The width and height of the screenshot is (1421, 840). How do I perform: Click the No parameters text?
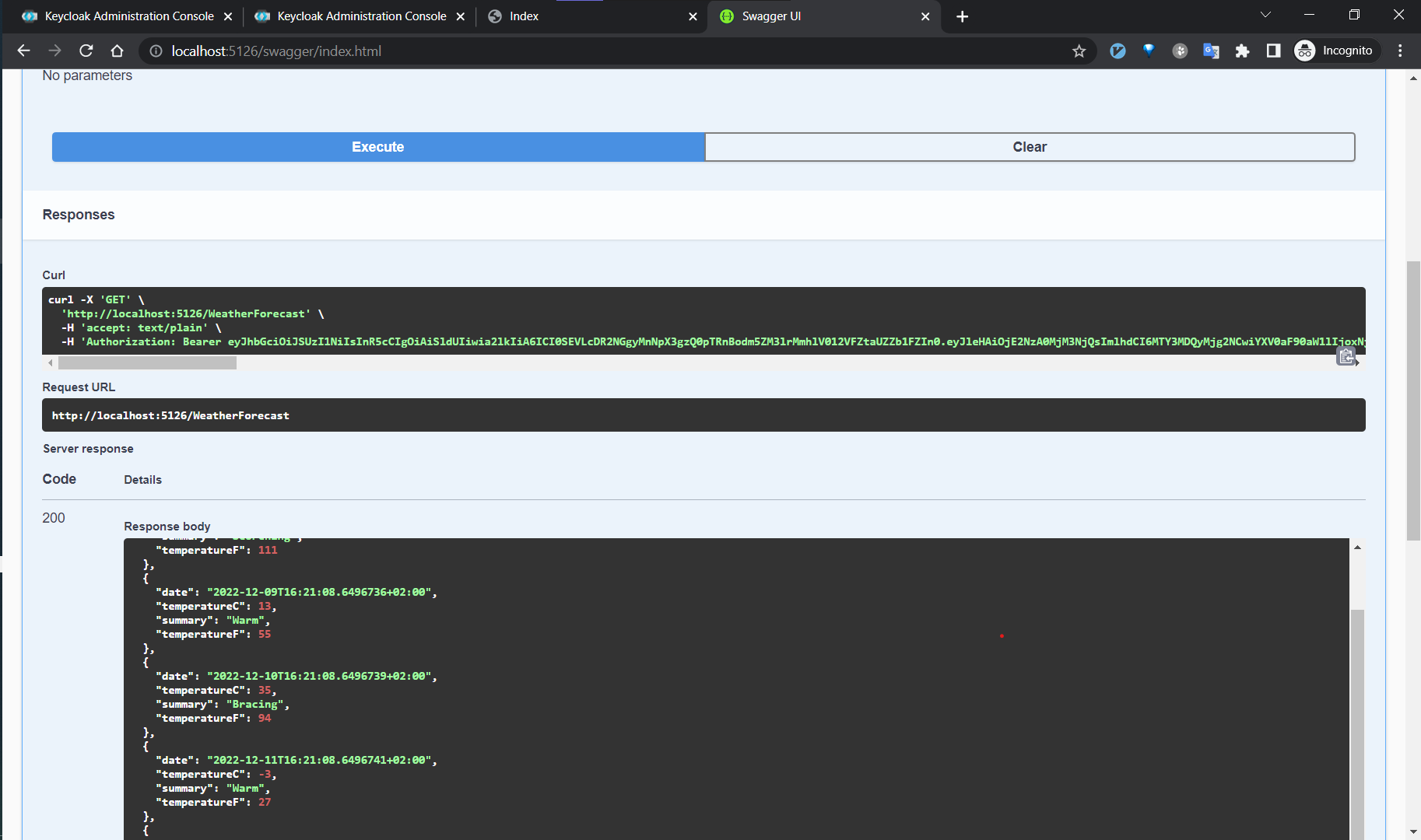click(x=87, y=75)
